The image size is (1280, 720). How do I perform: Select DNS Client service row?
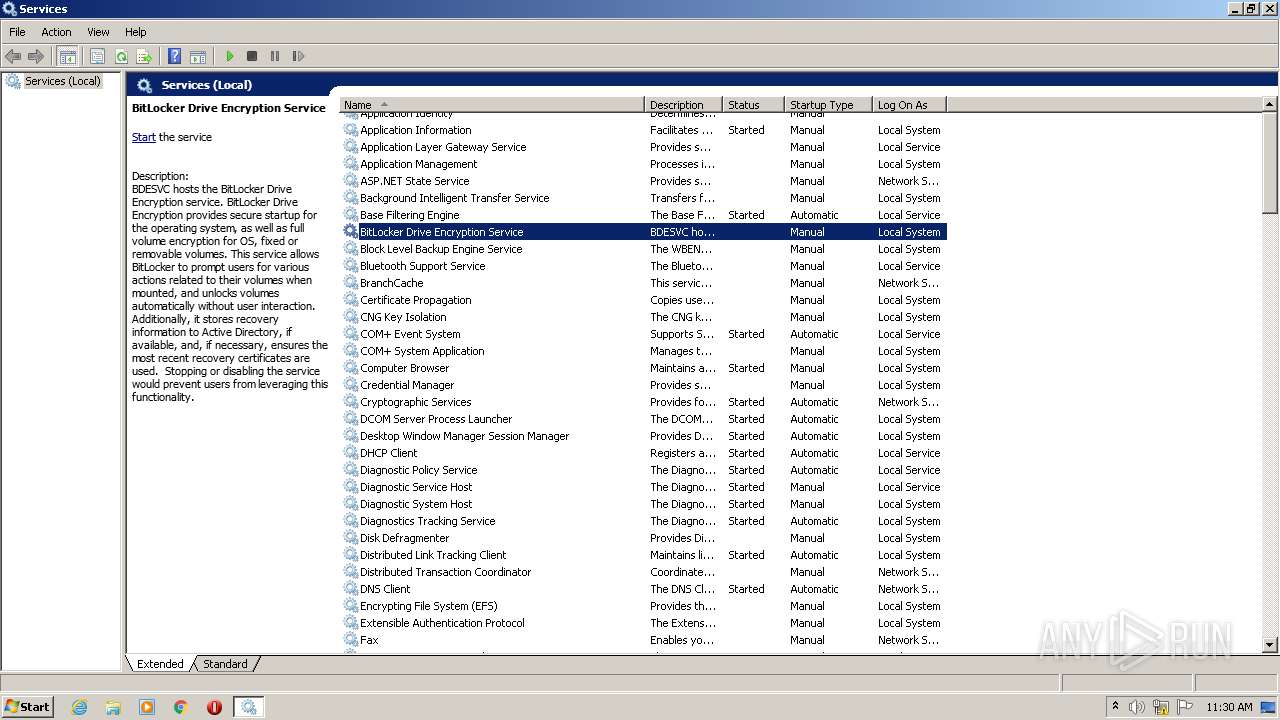[644, 589]
